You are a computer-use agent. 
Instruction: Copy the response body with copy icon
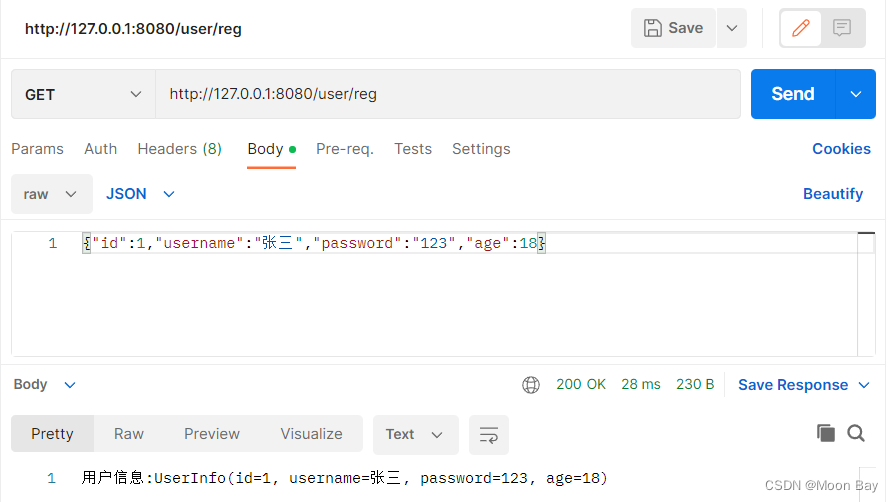point(826,433)
